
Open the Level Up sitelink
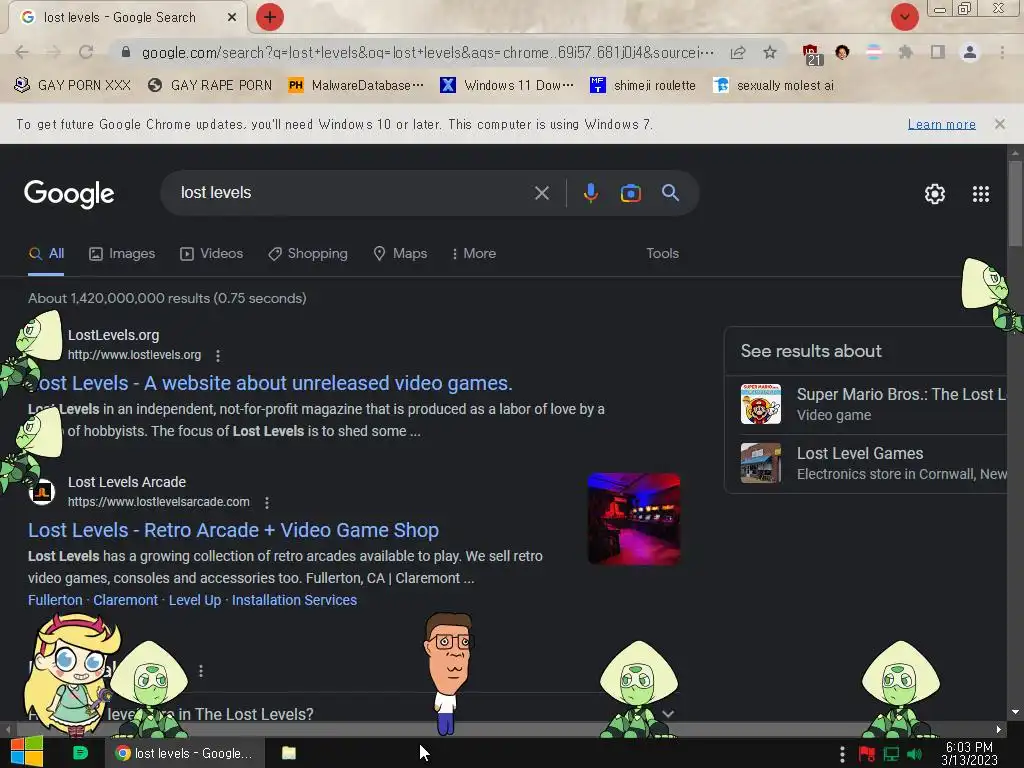click(x=195, y=600)
